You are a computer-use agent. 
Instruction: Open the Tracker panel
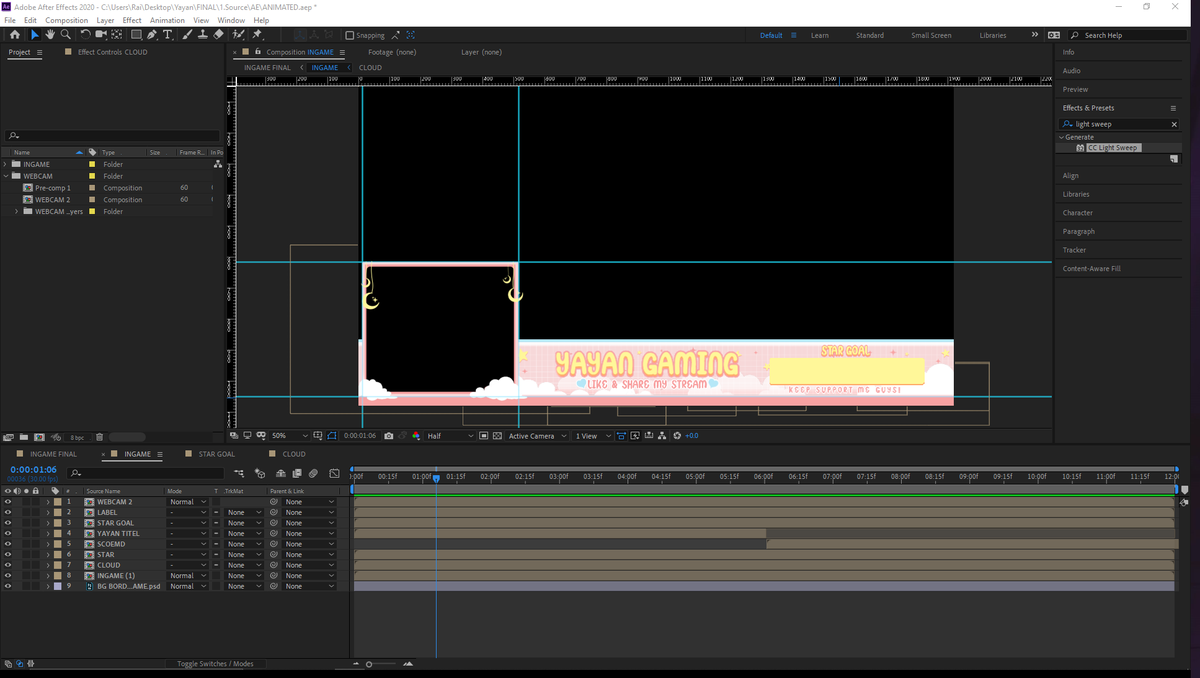[1074, 250]
